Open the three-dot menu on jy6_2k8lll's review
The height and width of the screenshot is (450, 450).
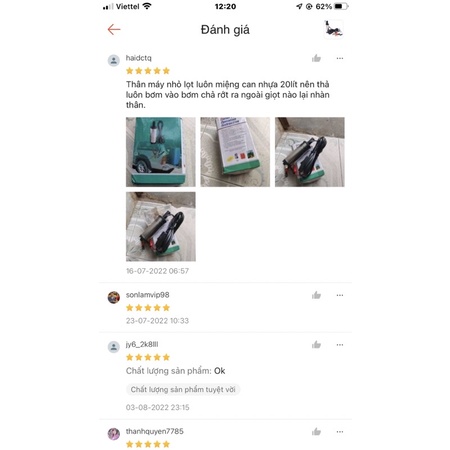pyautogui.click(x=340, y=345)
